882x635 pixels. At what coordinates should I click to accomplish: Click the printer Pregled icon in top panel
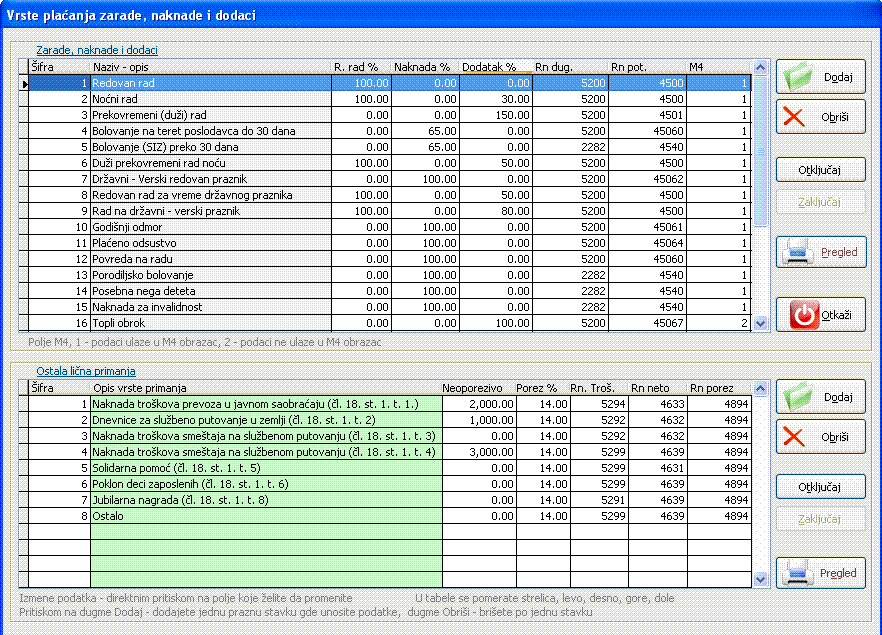pos(799,252)
